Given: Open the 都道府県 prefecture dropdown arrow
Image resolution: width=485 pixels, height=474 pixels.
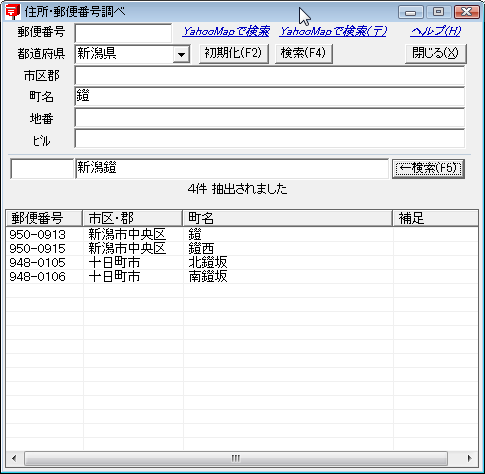Looking at the screenshot, I should [x=181, y=54].
